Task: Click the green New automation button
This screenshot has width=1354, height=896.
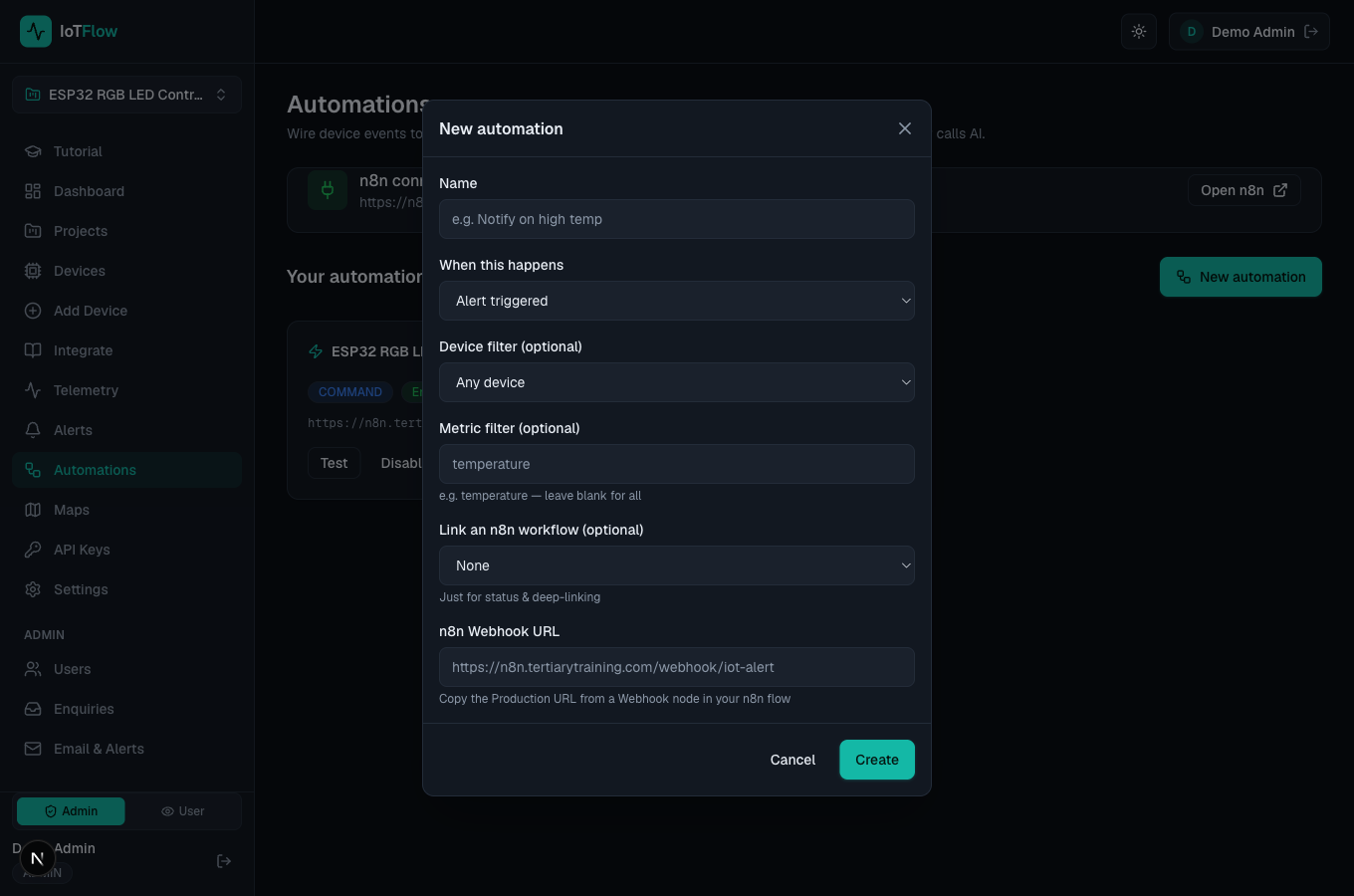Action: (1241, 277)
